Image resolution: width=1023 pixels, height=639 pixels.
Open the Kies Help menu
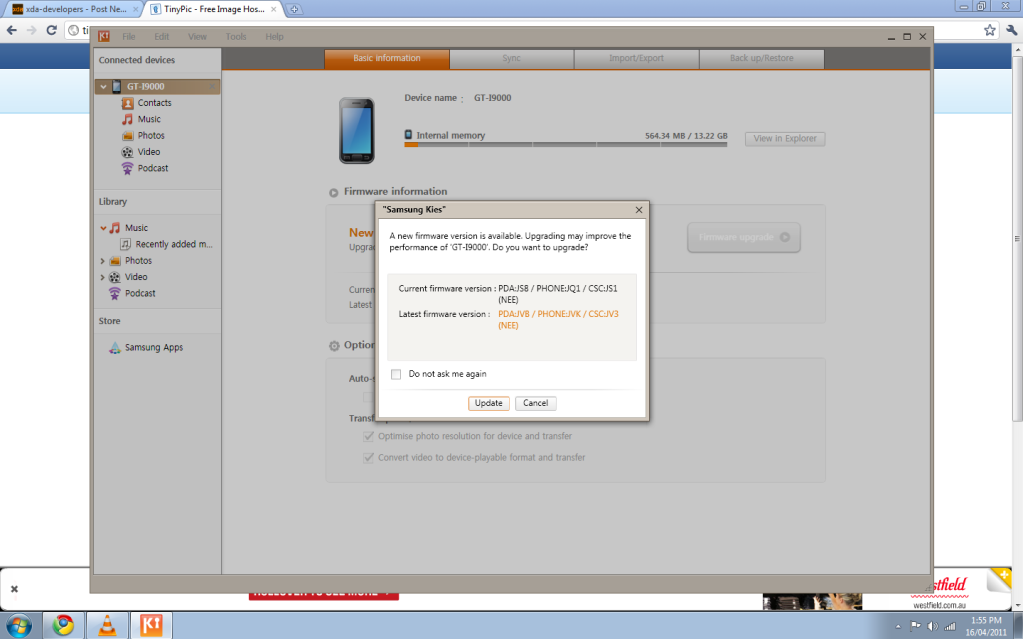click(274, 37)
